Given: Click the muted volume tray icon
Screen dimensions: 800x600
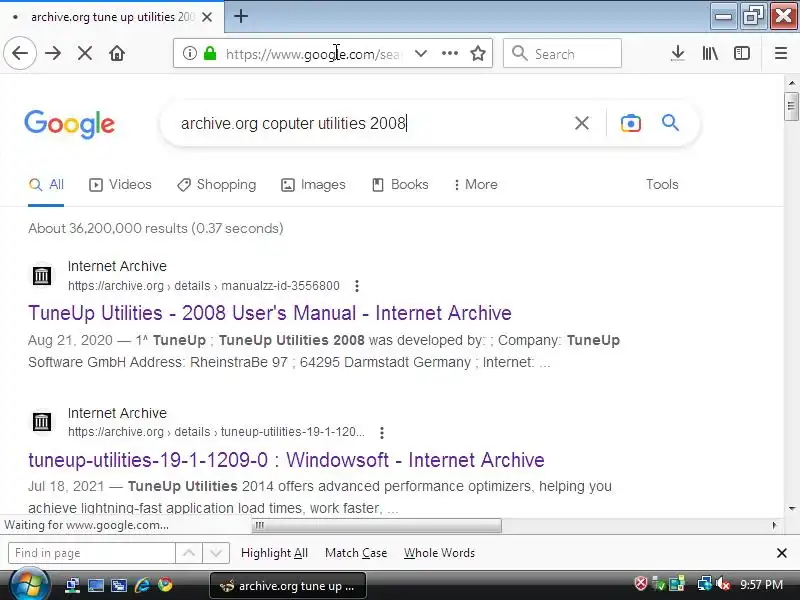Looking at the screenshot, I should [722, 584].
